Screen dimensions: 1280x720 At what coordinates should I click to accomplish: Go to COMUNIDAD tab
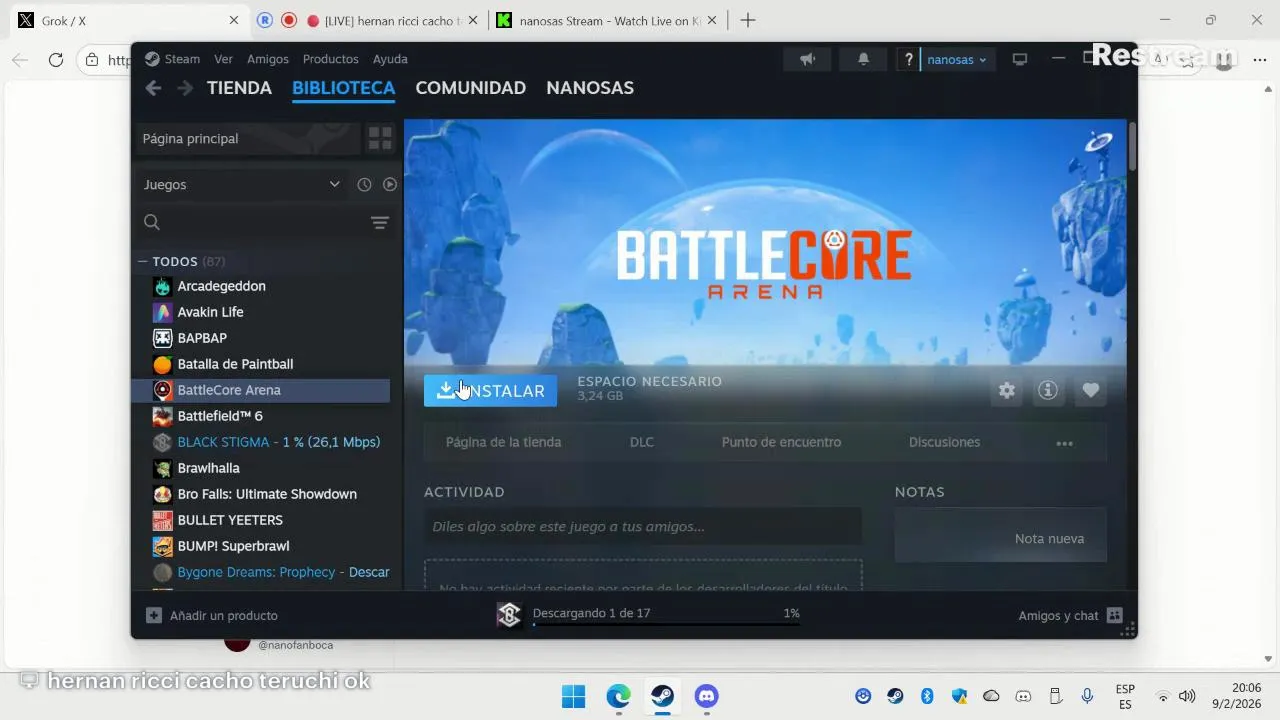pos(471,88)
